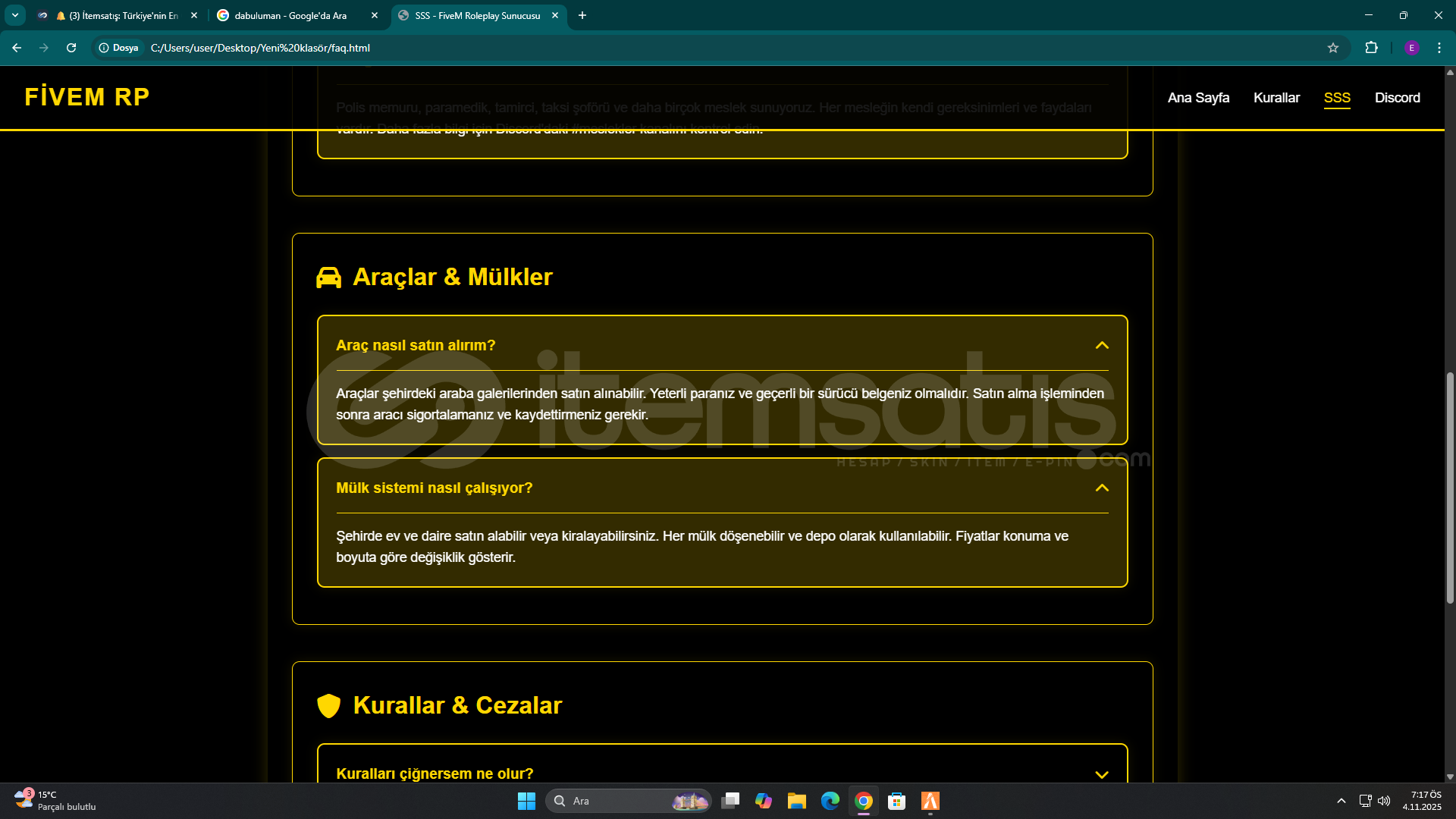
Task: Go to the Discord navigation link
Action: [1397, 98]
